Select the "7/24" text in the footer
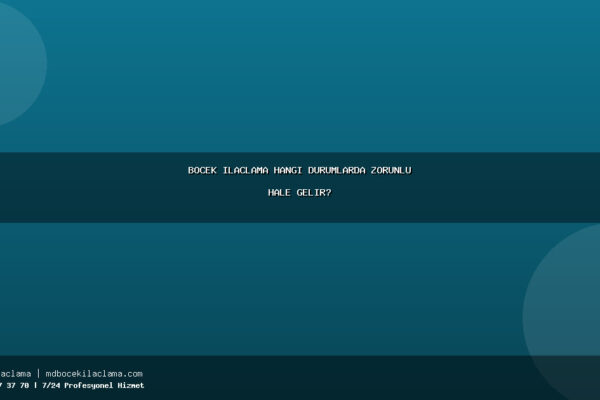This screenshot has height=400, width=600. click(x=50, y=385)
